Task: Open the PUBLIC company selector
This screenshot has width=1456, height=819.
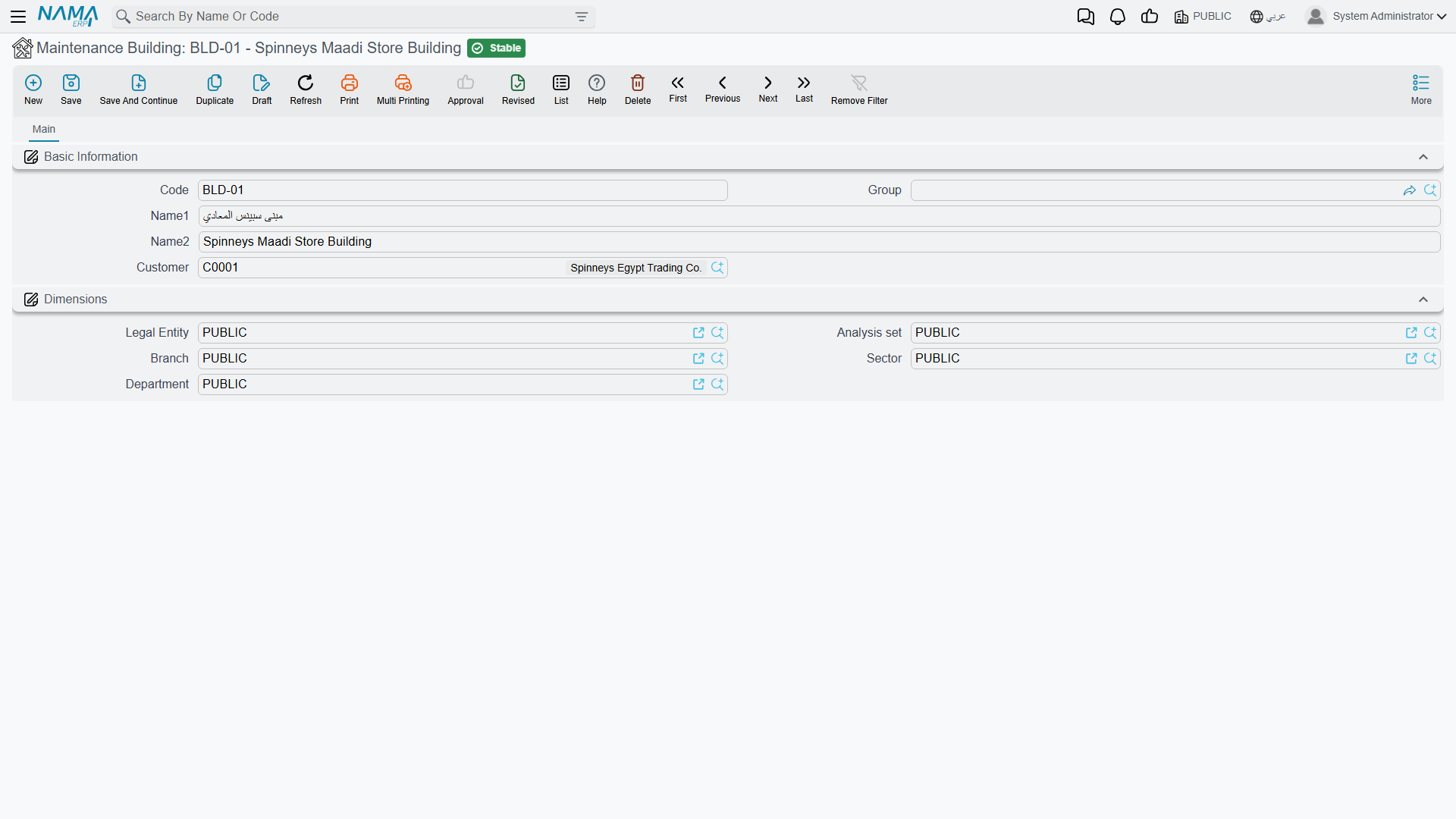Action: [x=1203, y=17]
